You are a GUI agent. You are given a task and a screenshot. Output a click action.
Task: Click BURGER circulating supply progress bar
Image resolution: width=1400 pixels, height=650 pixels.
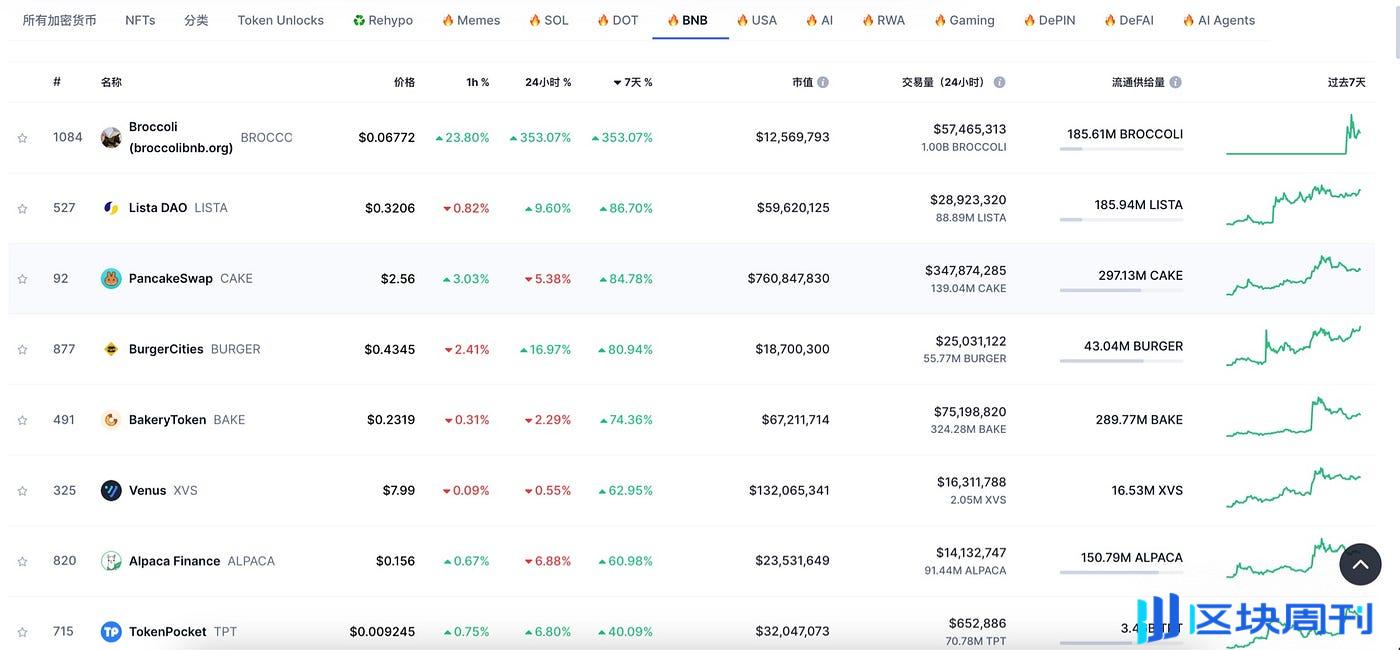coord(1121,361)
